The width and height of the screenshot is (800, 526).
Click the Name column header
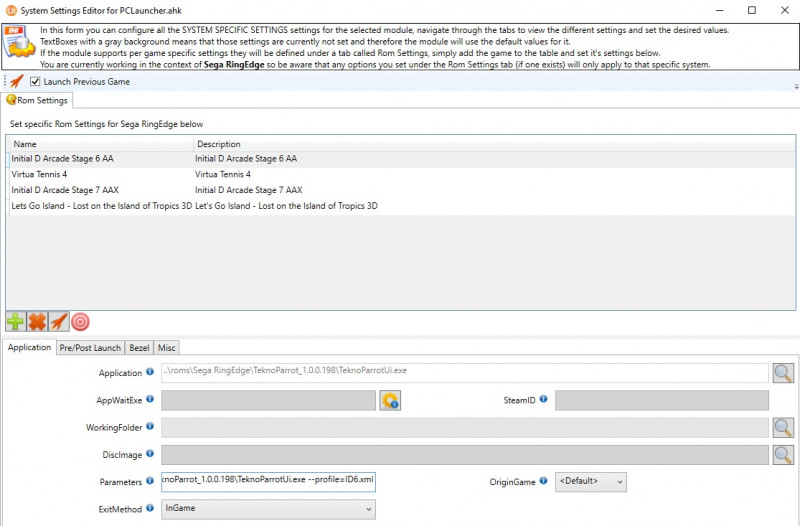tap(101, 144)
